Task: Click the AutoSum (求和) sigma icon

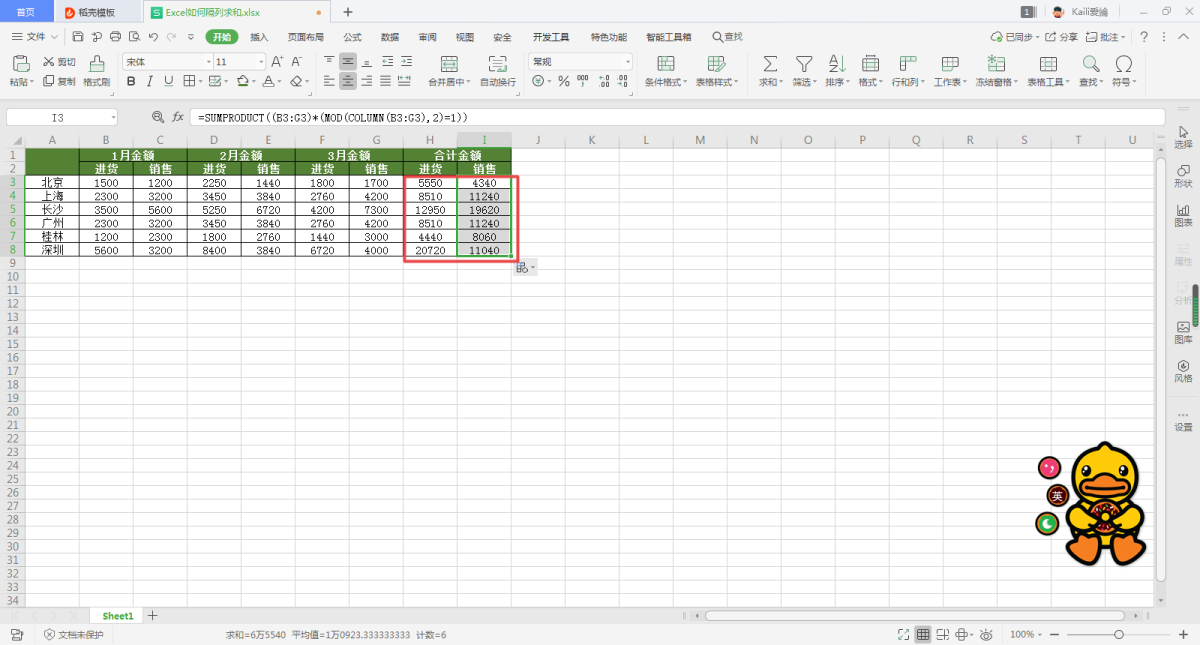Action: tap(769, 64)
